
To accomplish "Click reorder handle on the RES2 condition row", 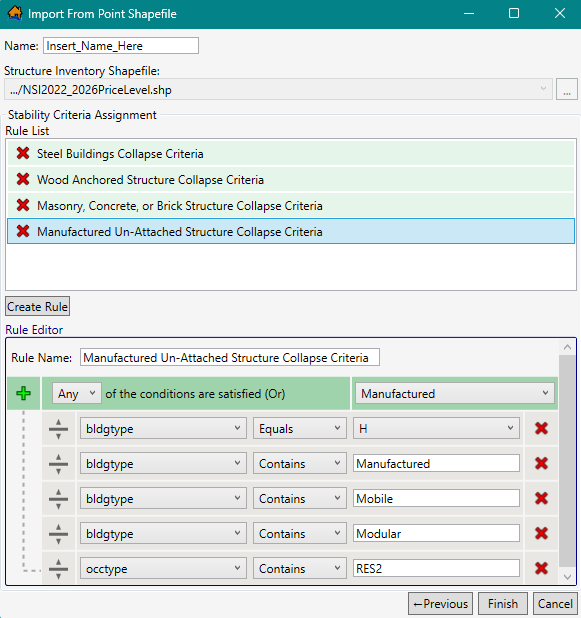I will tap(58, 569).
